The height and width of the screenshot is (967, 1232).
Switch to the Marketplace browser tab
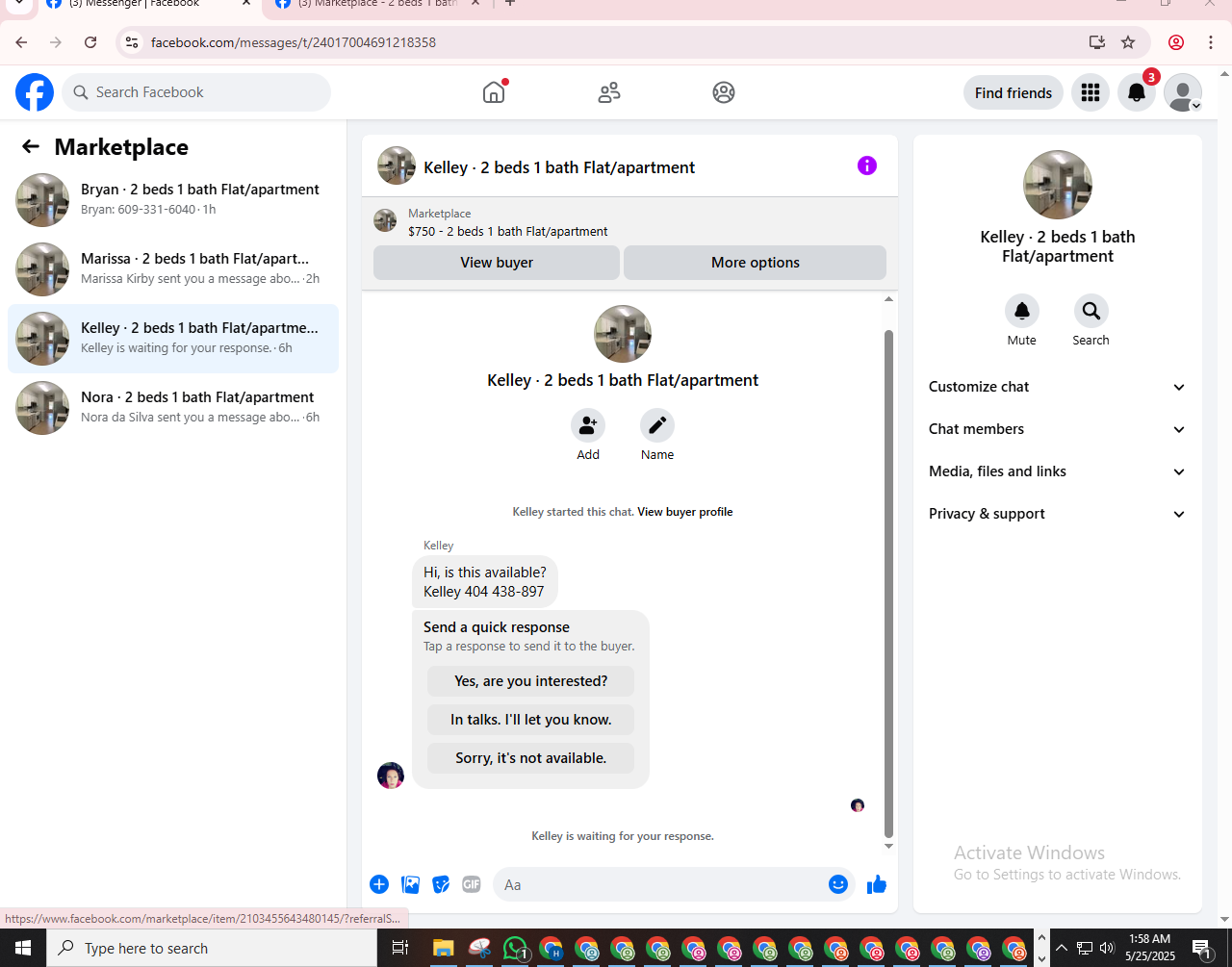pyautogui.click(x=377, y=5)
